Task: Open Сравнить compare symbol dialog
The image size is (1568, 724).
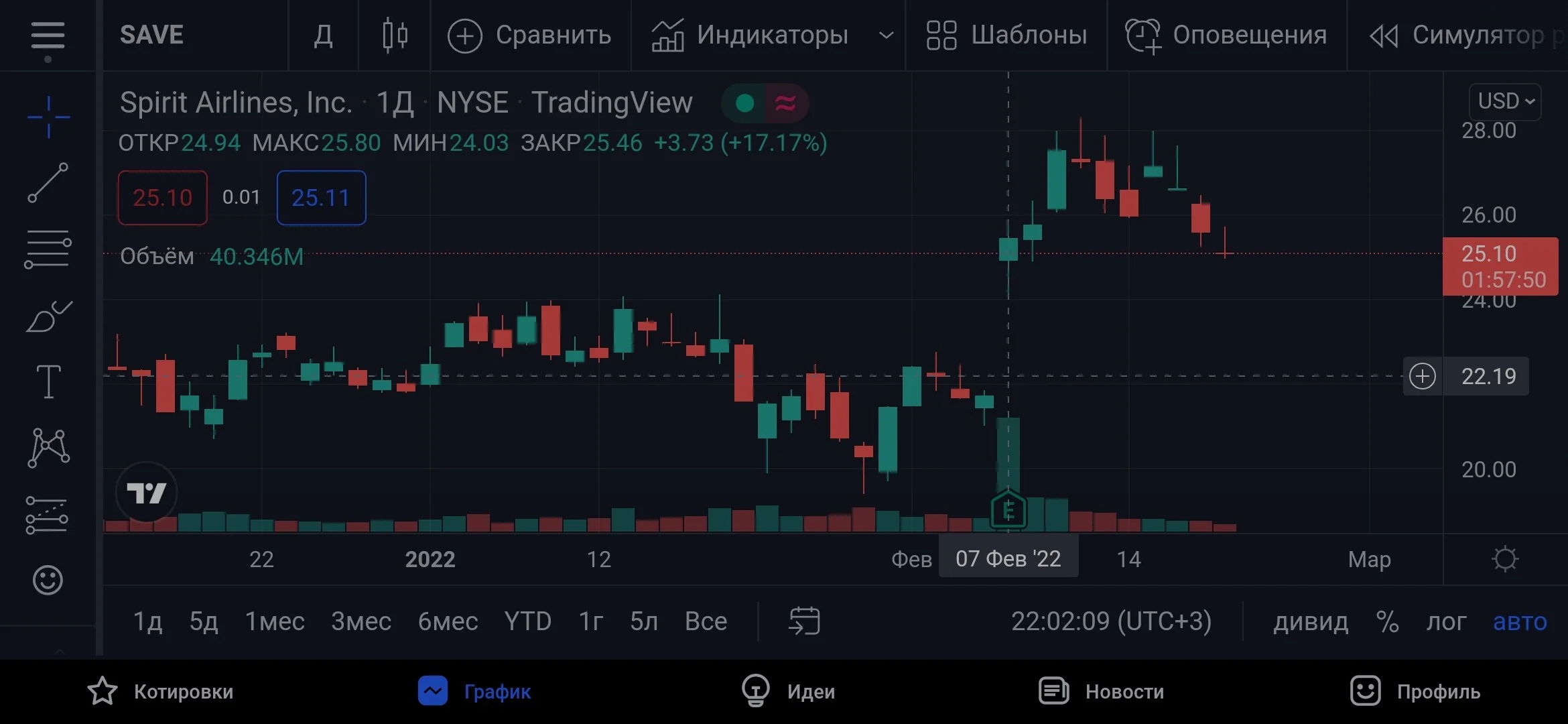Action: pos(529,35)
